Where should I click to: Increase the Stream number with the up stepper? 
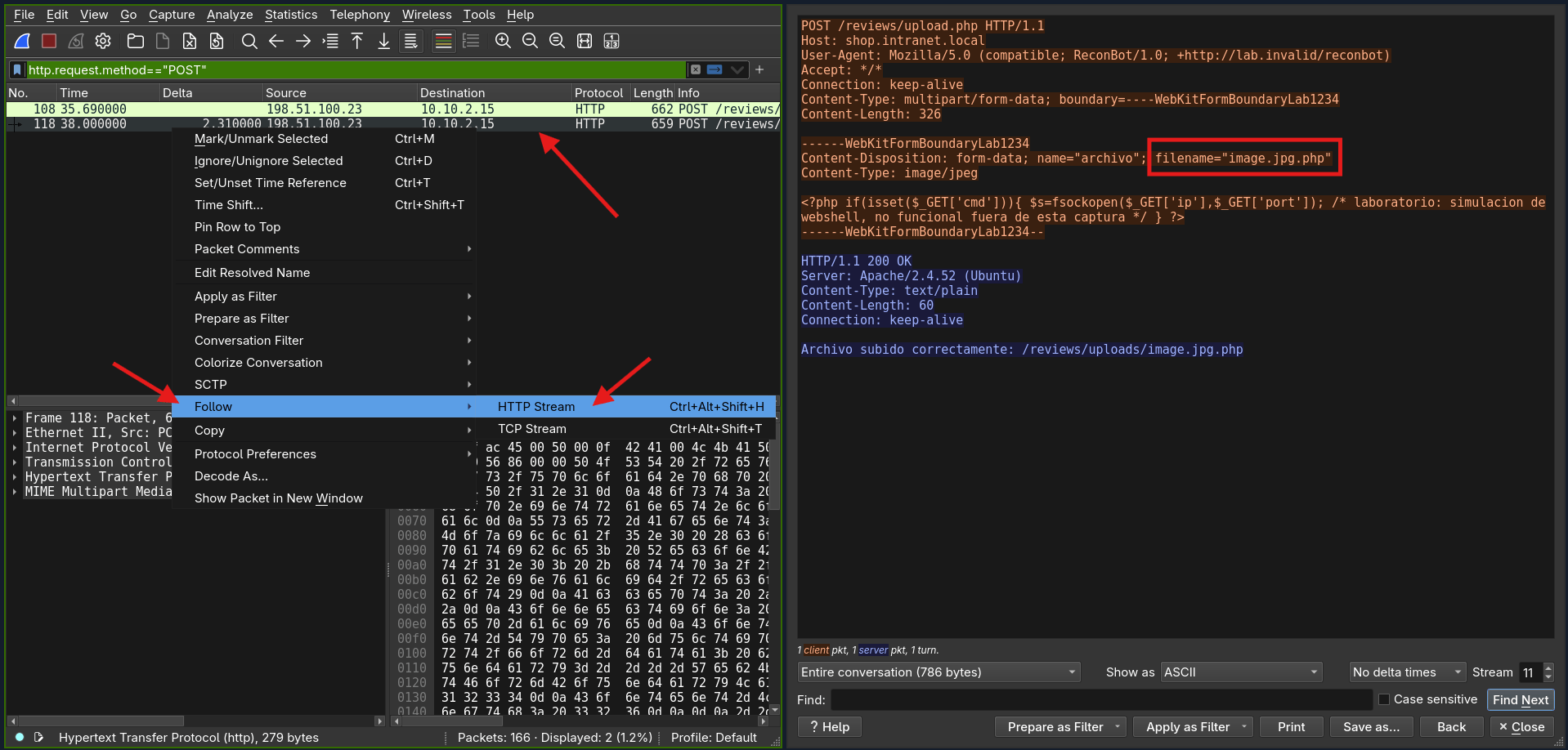point(1548,668)
